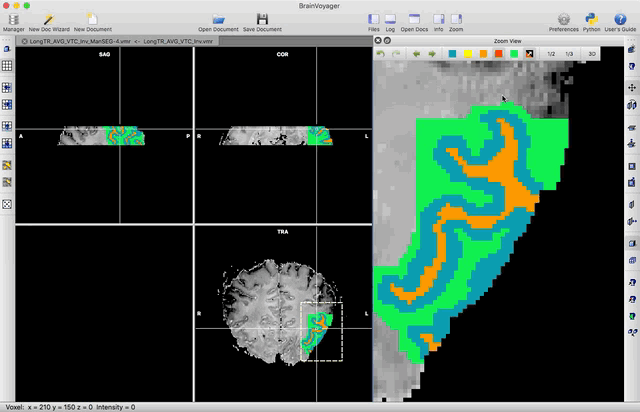
Task: Pick the green color swatch
Action: (x=513, y=53)
